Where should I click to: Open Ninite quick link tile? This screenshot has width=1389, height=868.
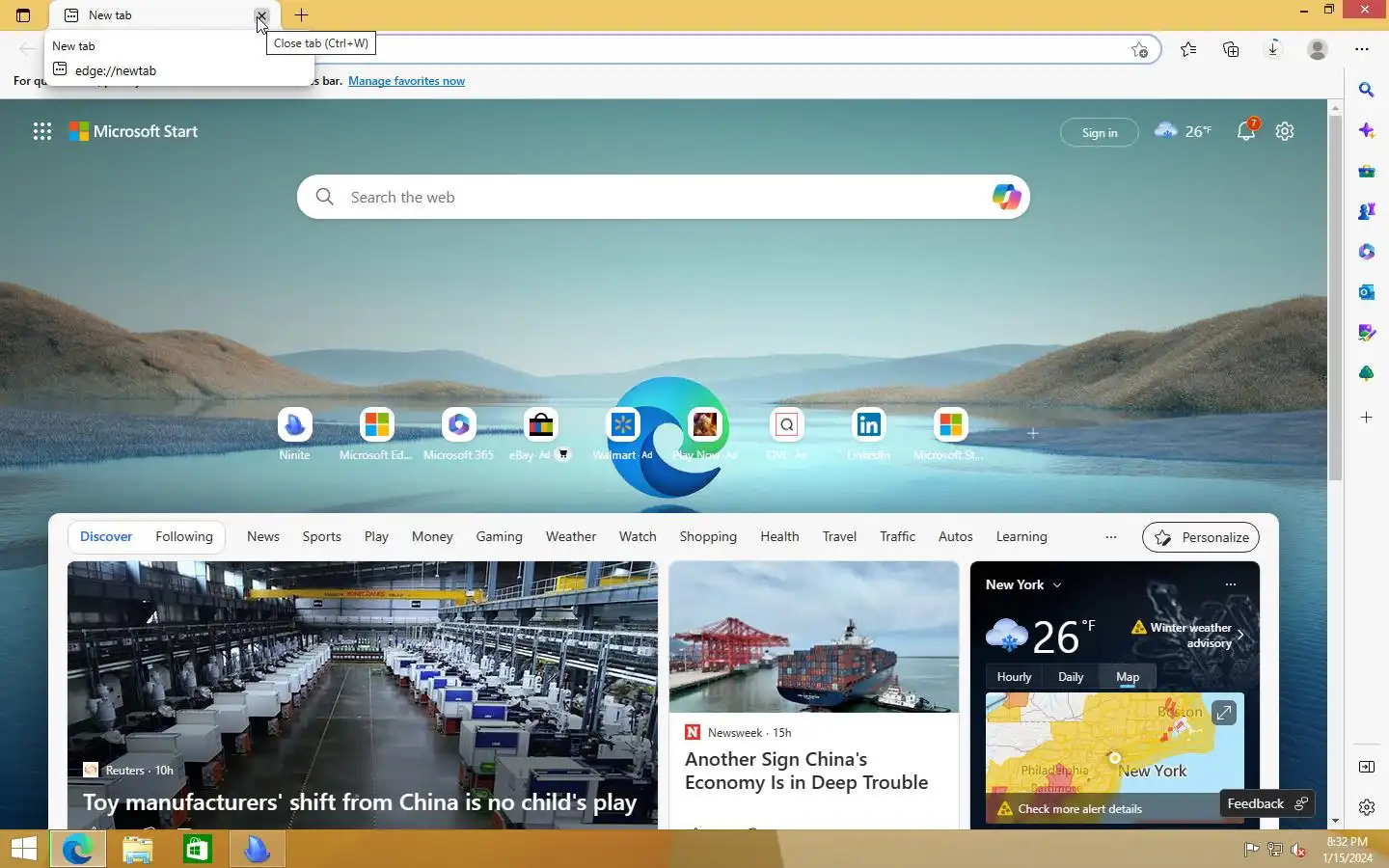pyautogui.click(x=294, y=434)
